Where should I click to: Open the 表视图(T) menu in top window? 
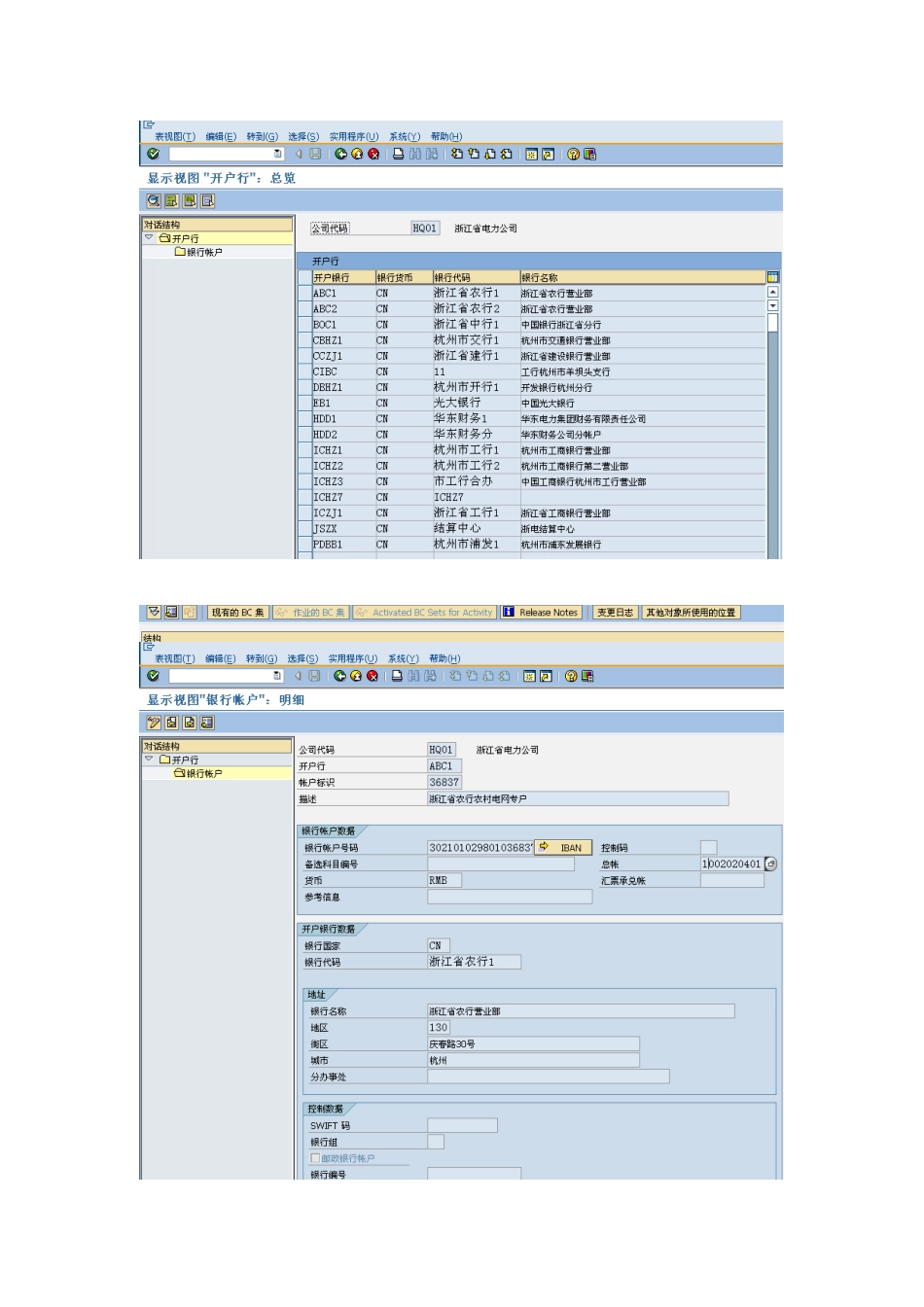tap(175, 136)
